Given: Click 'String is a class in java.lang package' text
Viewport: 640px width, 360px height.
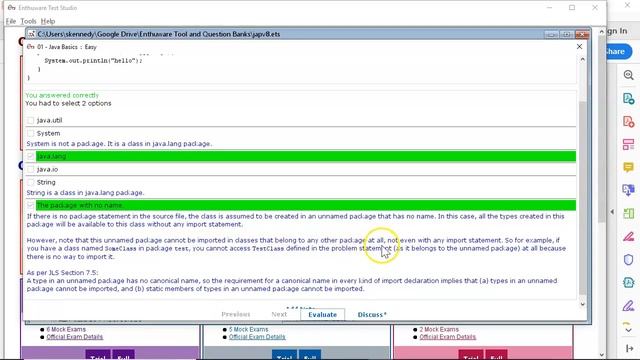Looking at the screenshot, I should (85, 193).
